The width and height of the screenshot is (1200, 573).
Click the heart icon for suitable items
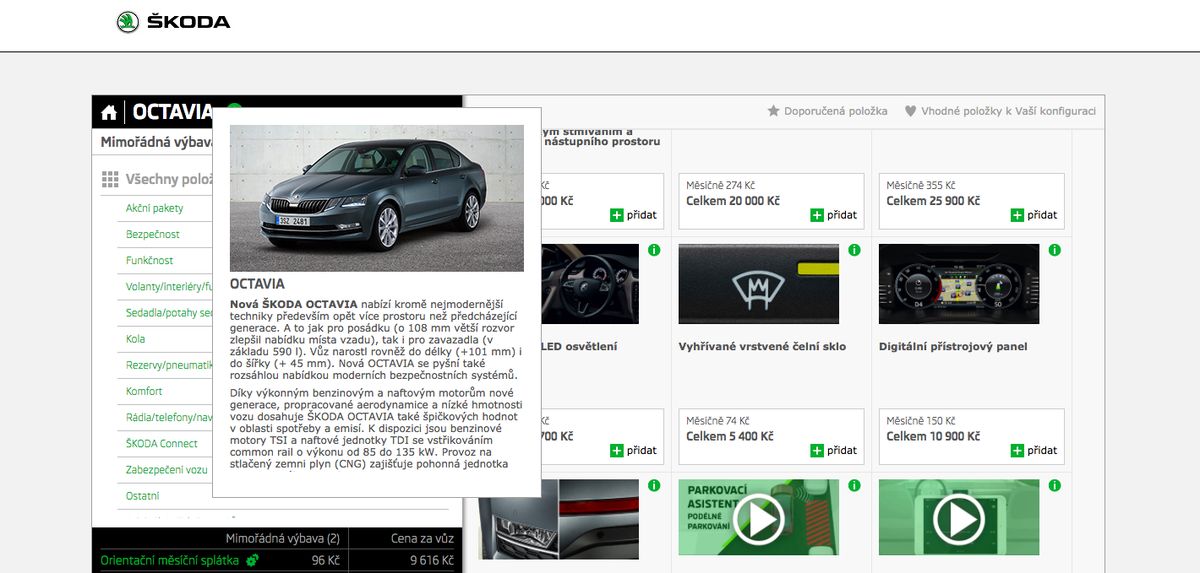pyautogui.click(x=910, y=111)
